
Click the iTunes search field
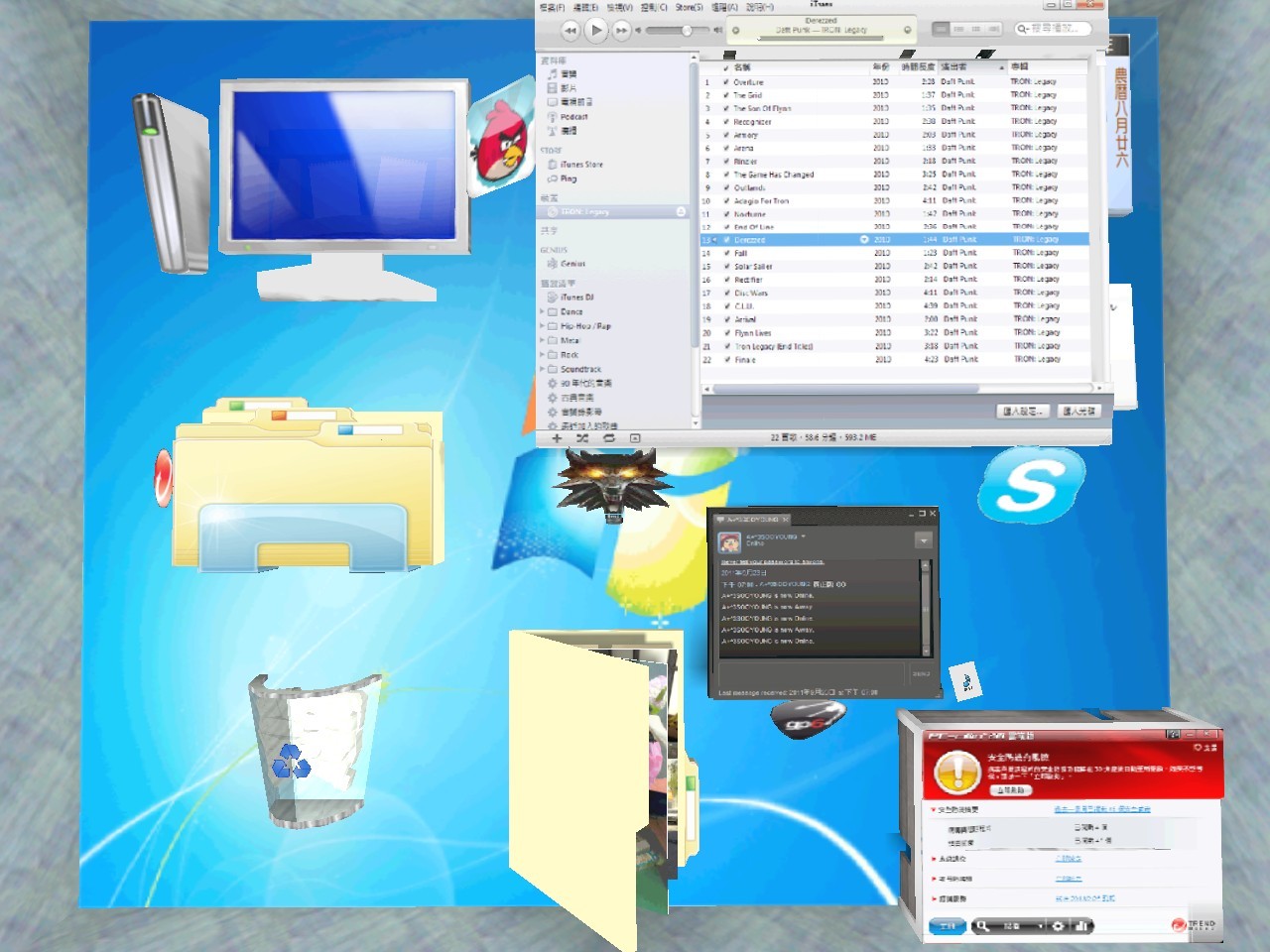pyautogui.click(x=1053, y=29)
